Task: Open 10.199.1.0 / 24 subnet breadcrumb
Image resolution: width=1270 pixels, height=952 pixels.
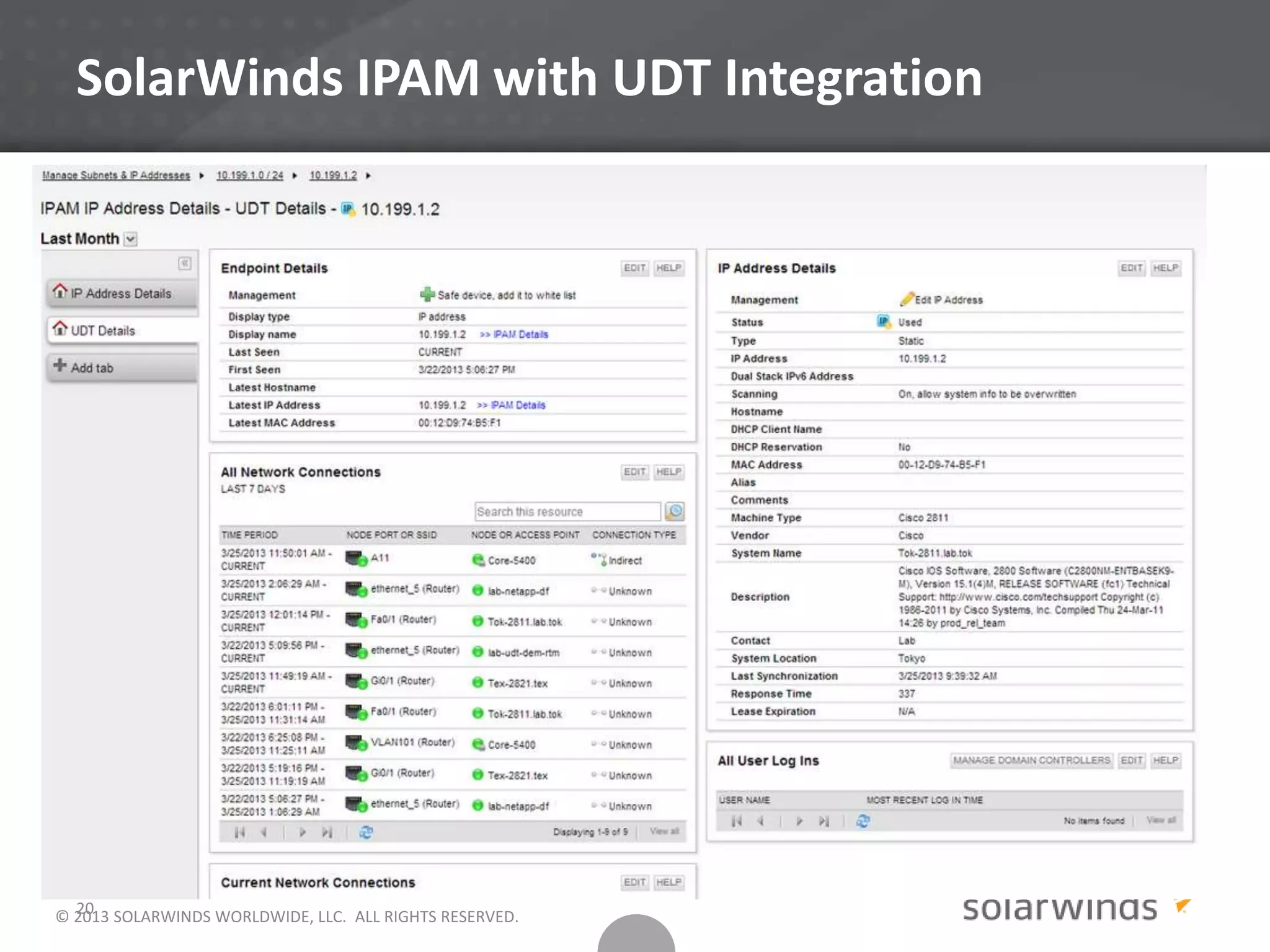Action: click(x=249, y=175)
